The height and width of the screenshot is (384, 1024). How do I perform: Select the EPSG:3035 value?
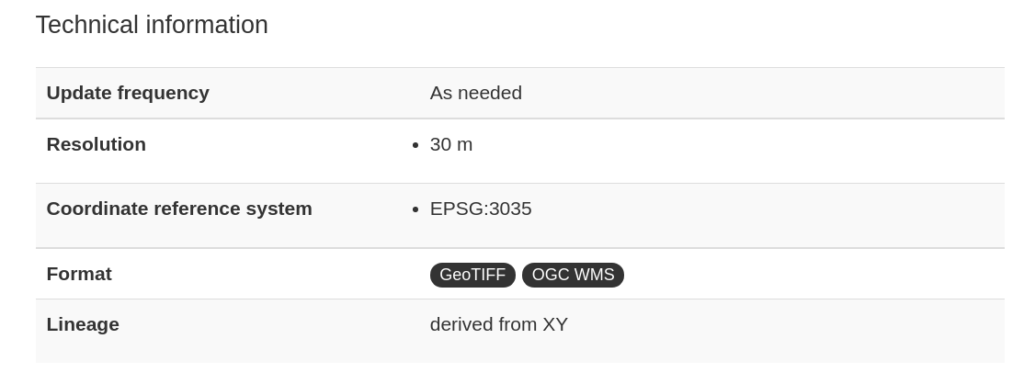coord(481,209)
